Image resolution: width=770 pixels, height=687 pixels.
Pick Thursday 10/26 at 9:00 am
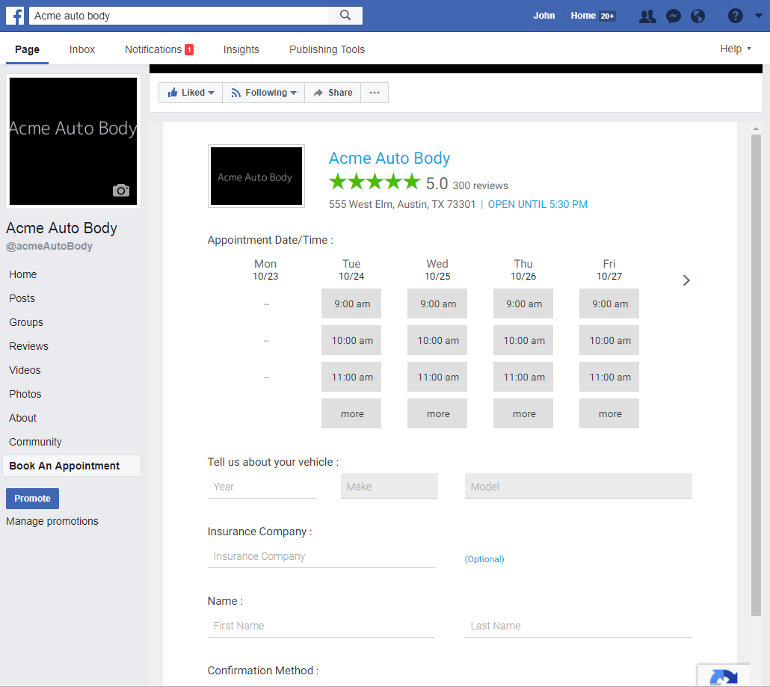click(x=523, y=303)
